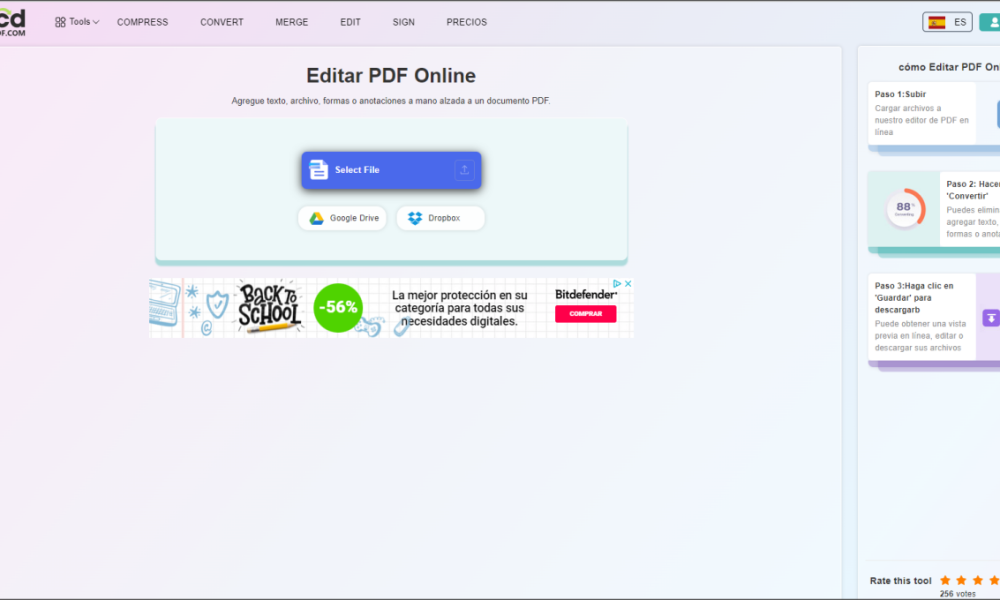Close the ad using the X icon

(628, 284)
